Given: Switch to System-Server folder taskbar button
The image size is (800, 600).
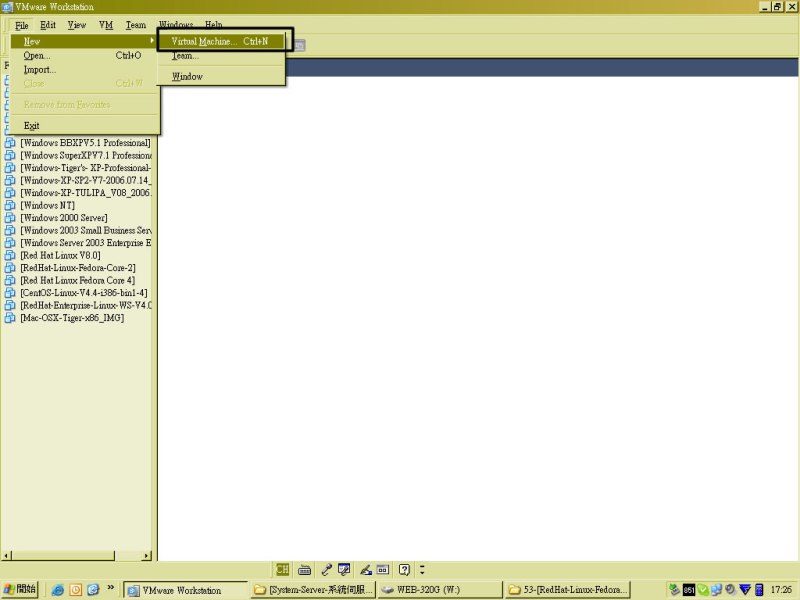Looking at the screenshot, I should click(x=313, y=590).
